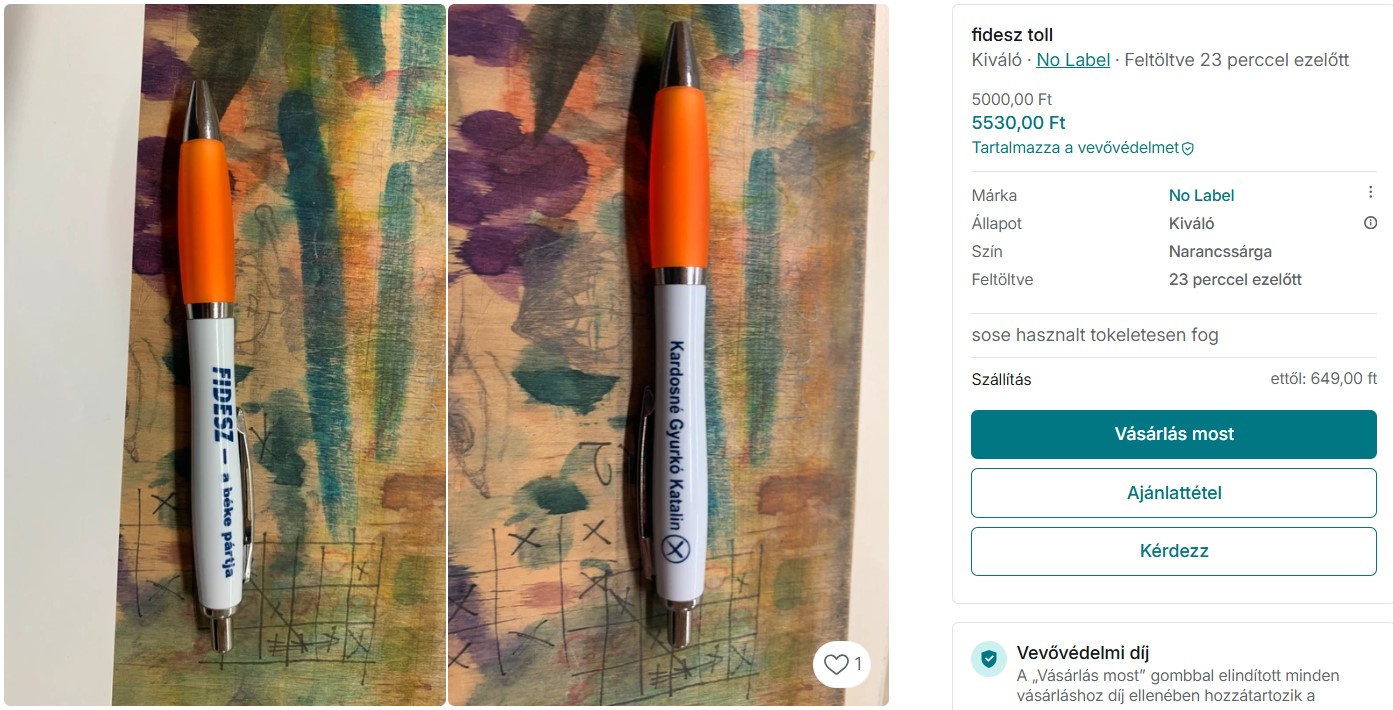Click the Ajánlattétel button
This screenshot has width=1393, height=710.
pos(1173,493)
